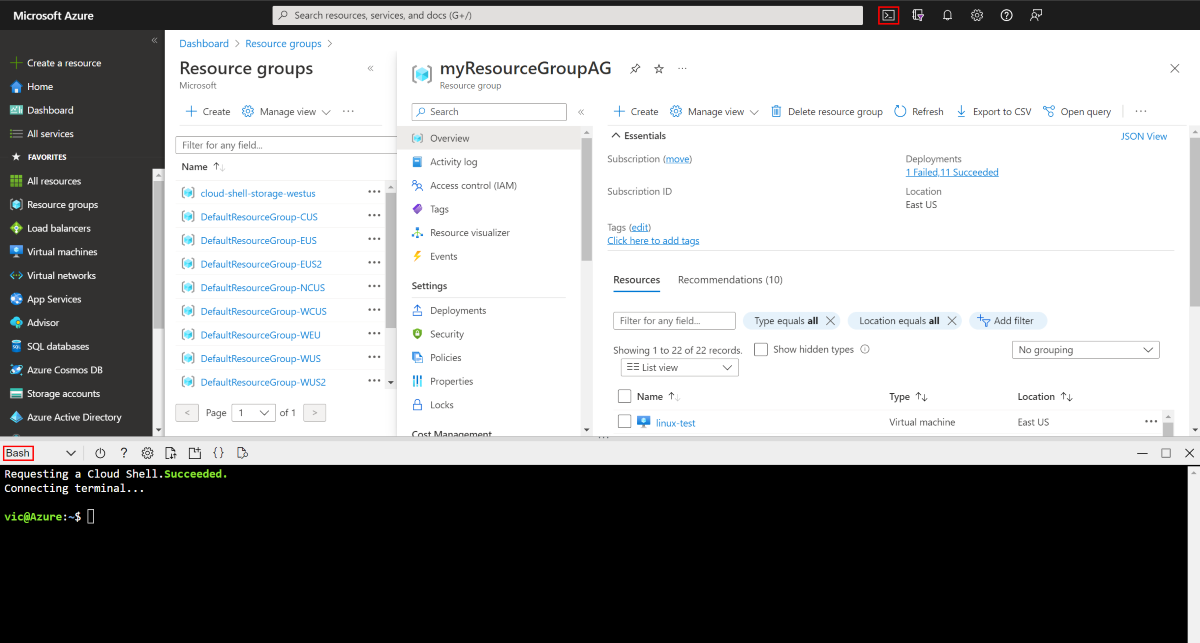Expand Manage view in myResourceGroupAG toolbar
This screenshot has width=1200, height=643.
coord(714,112)
